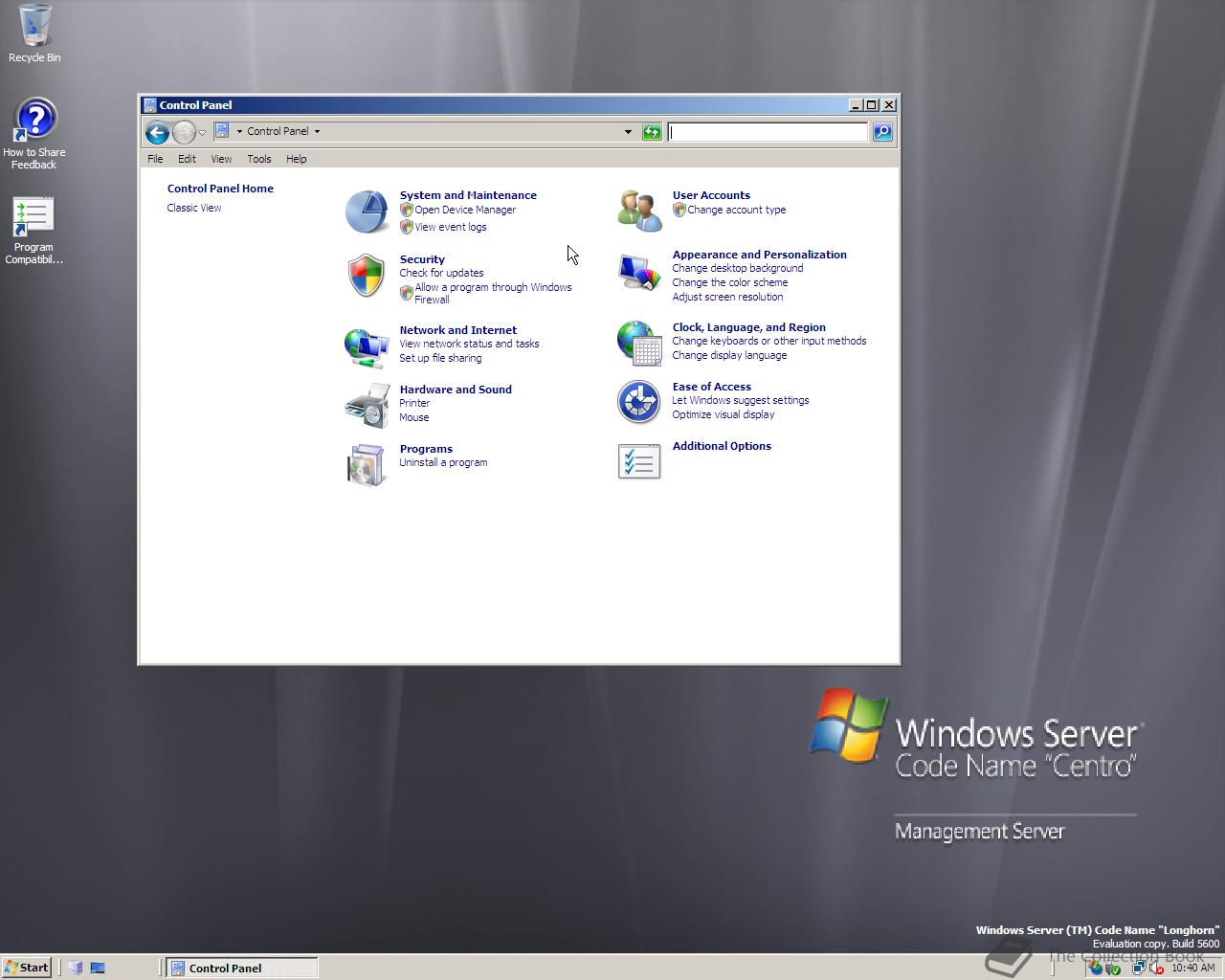
Task: Open the Help menu
Action: pos(297,159)
